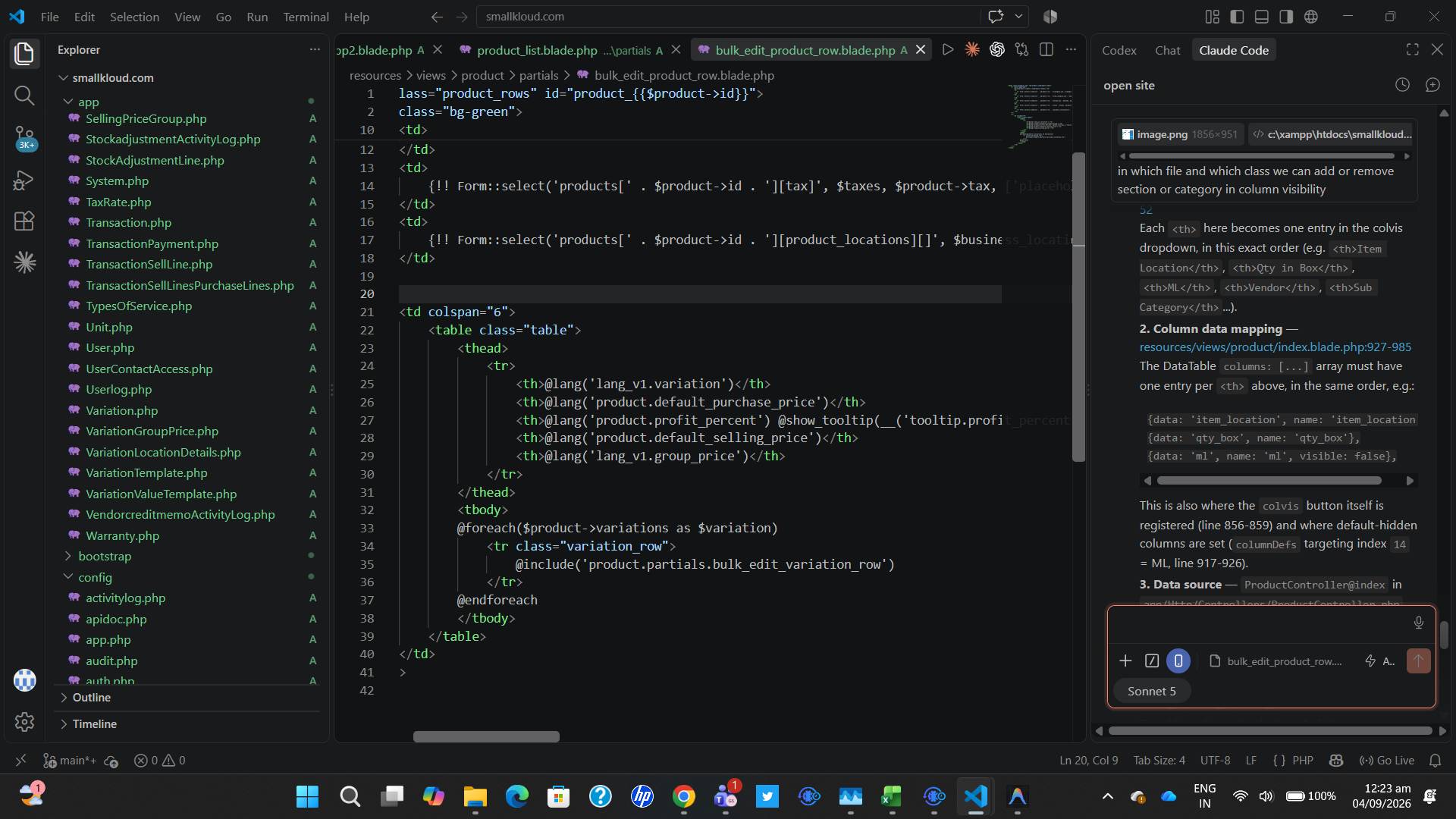1456x819 pixels.
Task: Open Claude Code past conversations history icon
Action: click(x=1403, y=85)
